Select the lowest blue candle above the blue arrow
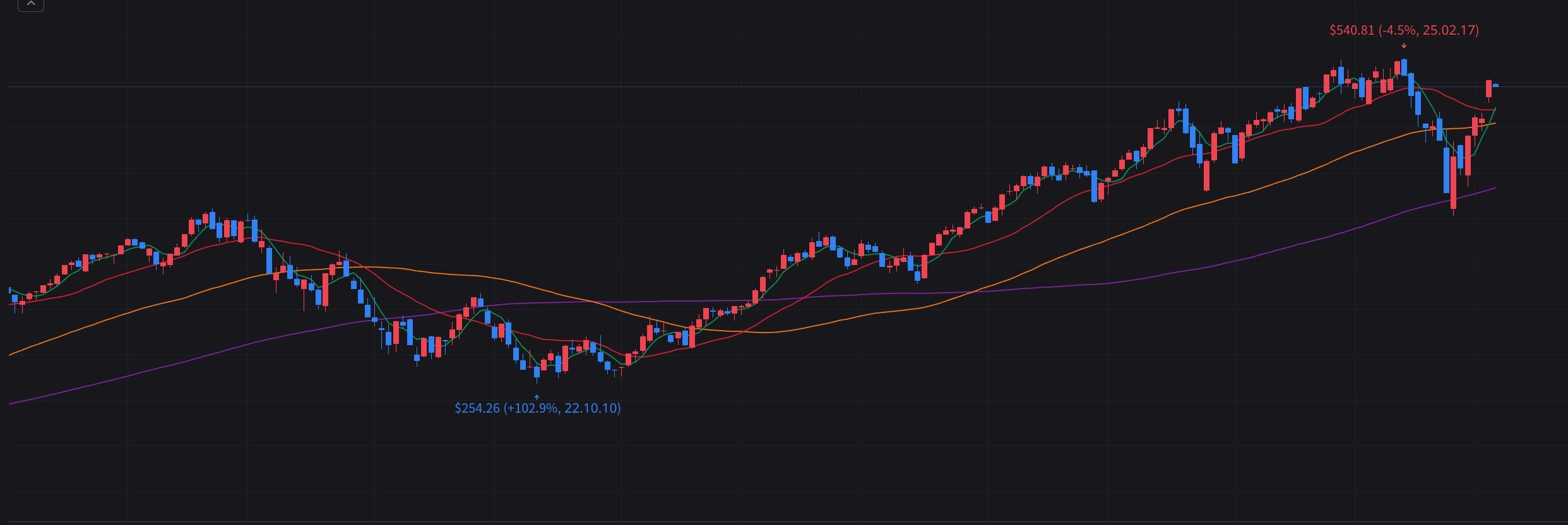 tap(537, 370)
